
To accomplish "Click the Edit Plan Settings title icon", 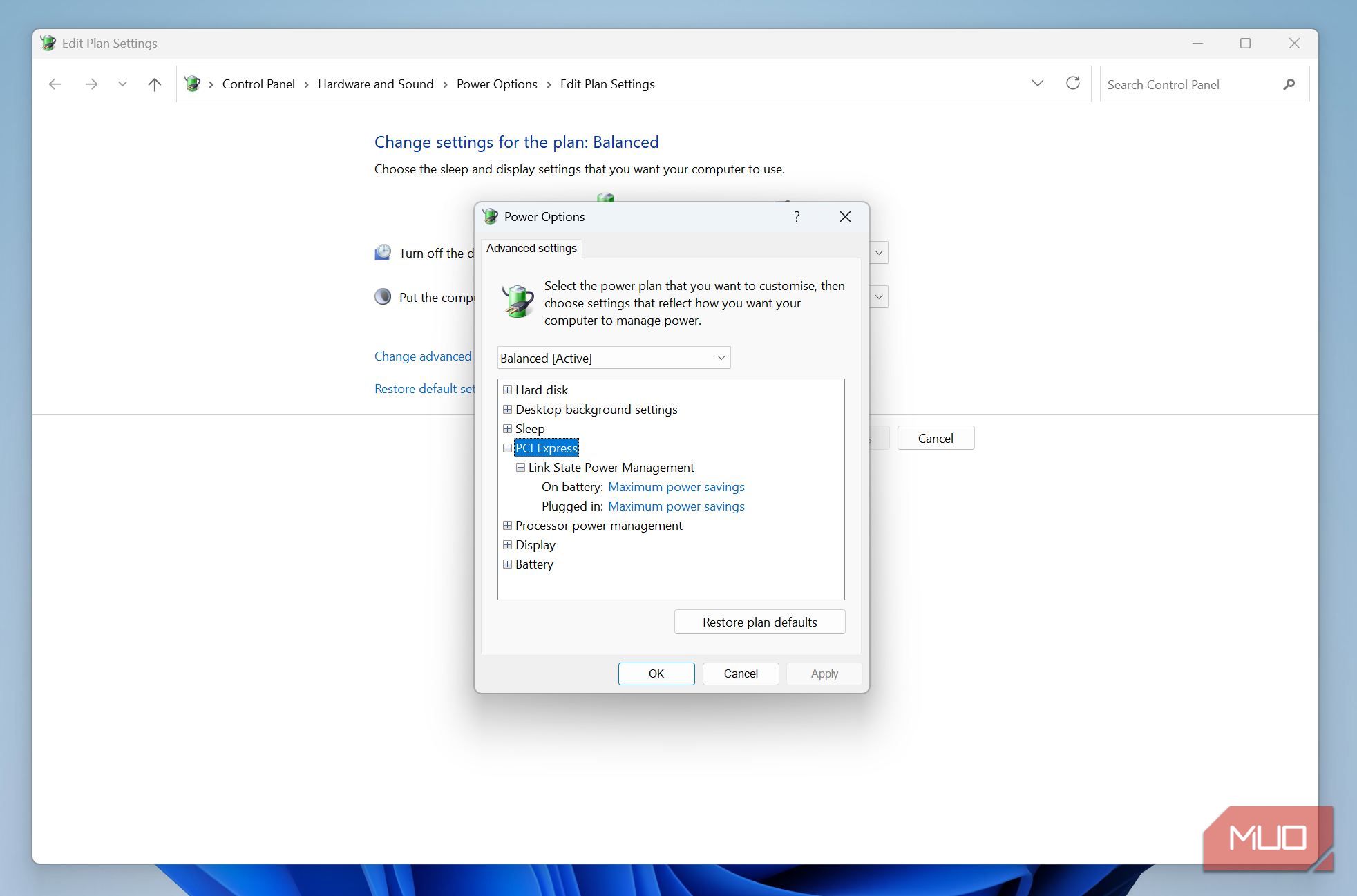I will point(48,43).
